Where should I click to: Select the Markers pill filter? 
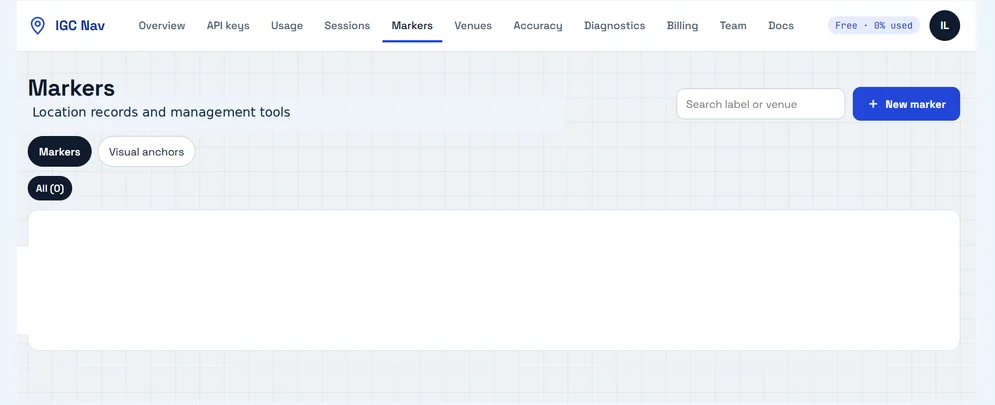coord(60,152)
